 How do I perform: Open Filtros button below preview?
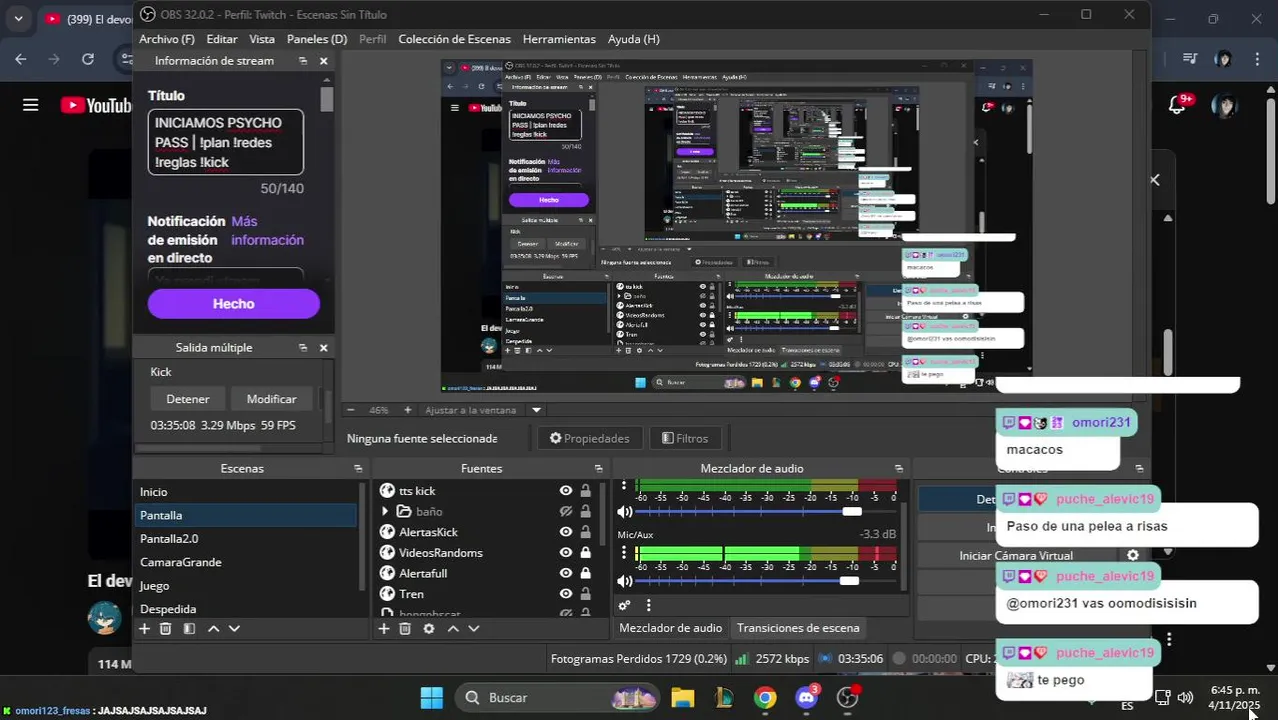click(x=685, y=438)
